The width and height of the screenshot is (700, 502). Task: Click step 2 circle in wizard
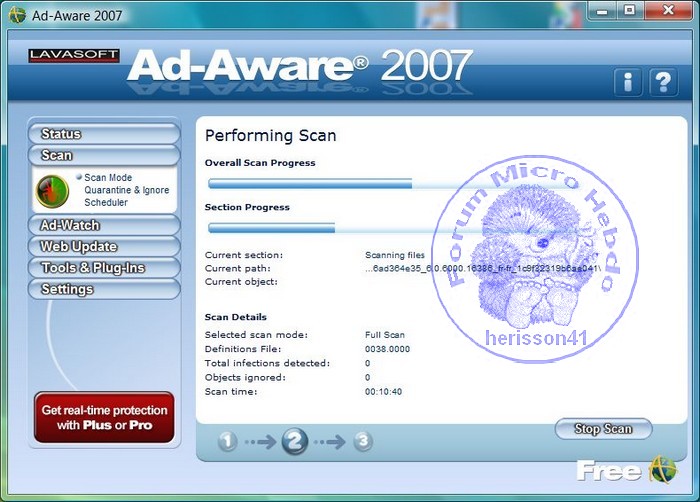coord(295,441)
